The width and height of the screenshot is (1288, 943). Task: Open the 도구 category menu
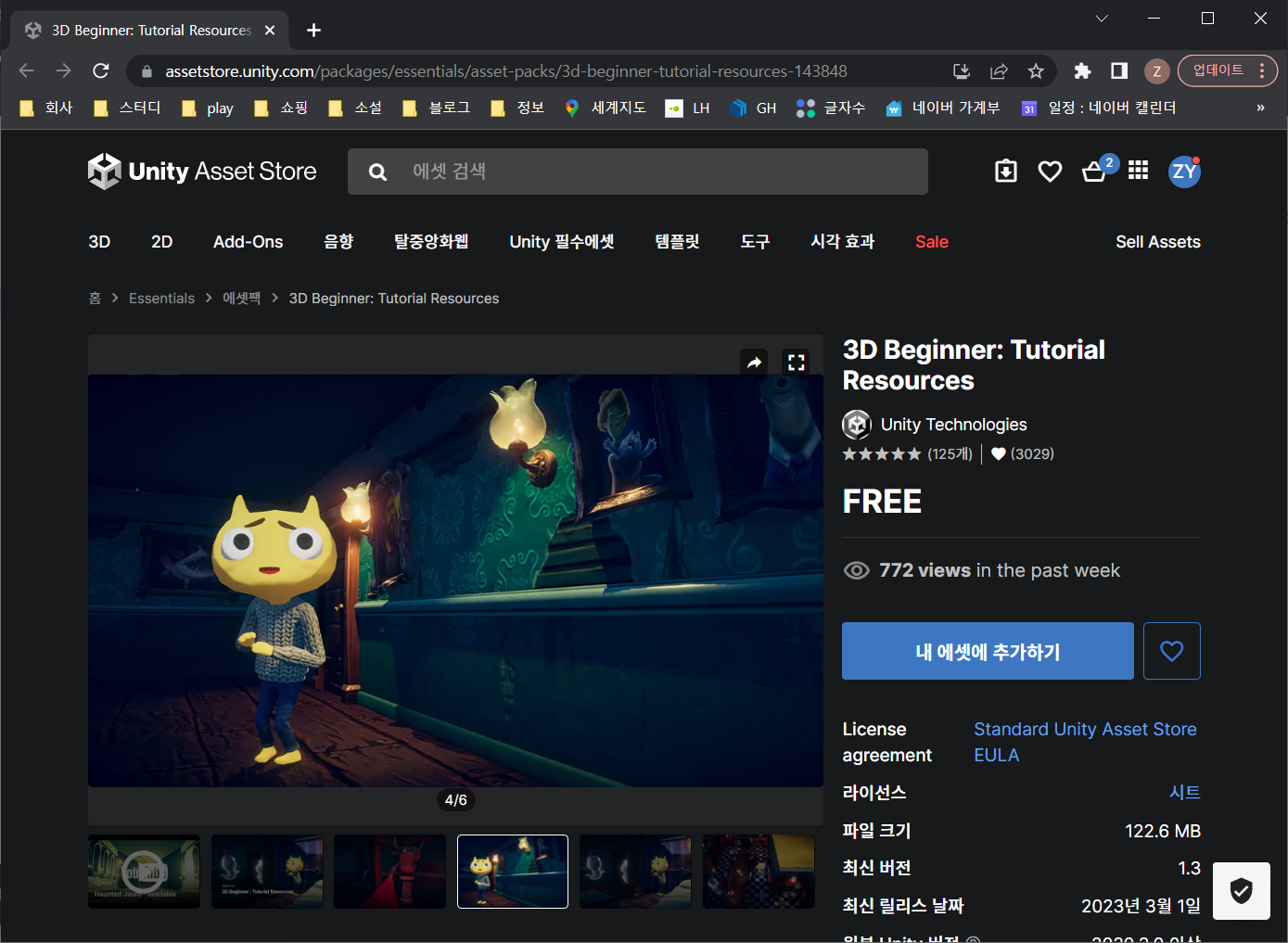755,242
